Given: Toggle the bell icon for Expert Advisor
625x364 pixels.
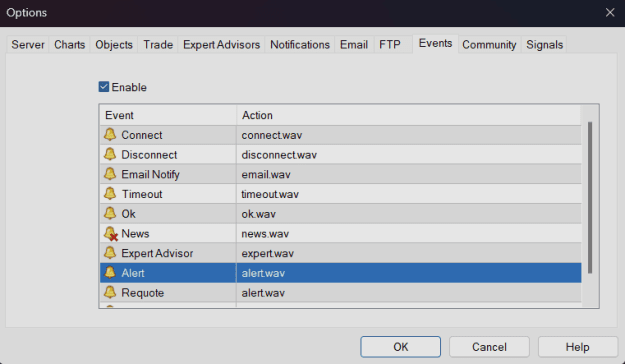Looking at the screenshot, I should 110,253.
